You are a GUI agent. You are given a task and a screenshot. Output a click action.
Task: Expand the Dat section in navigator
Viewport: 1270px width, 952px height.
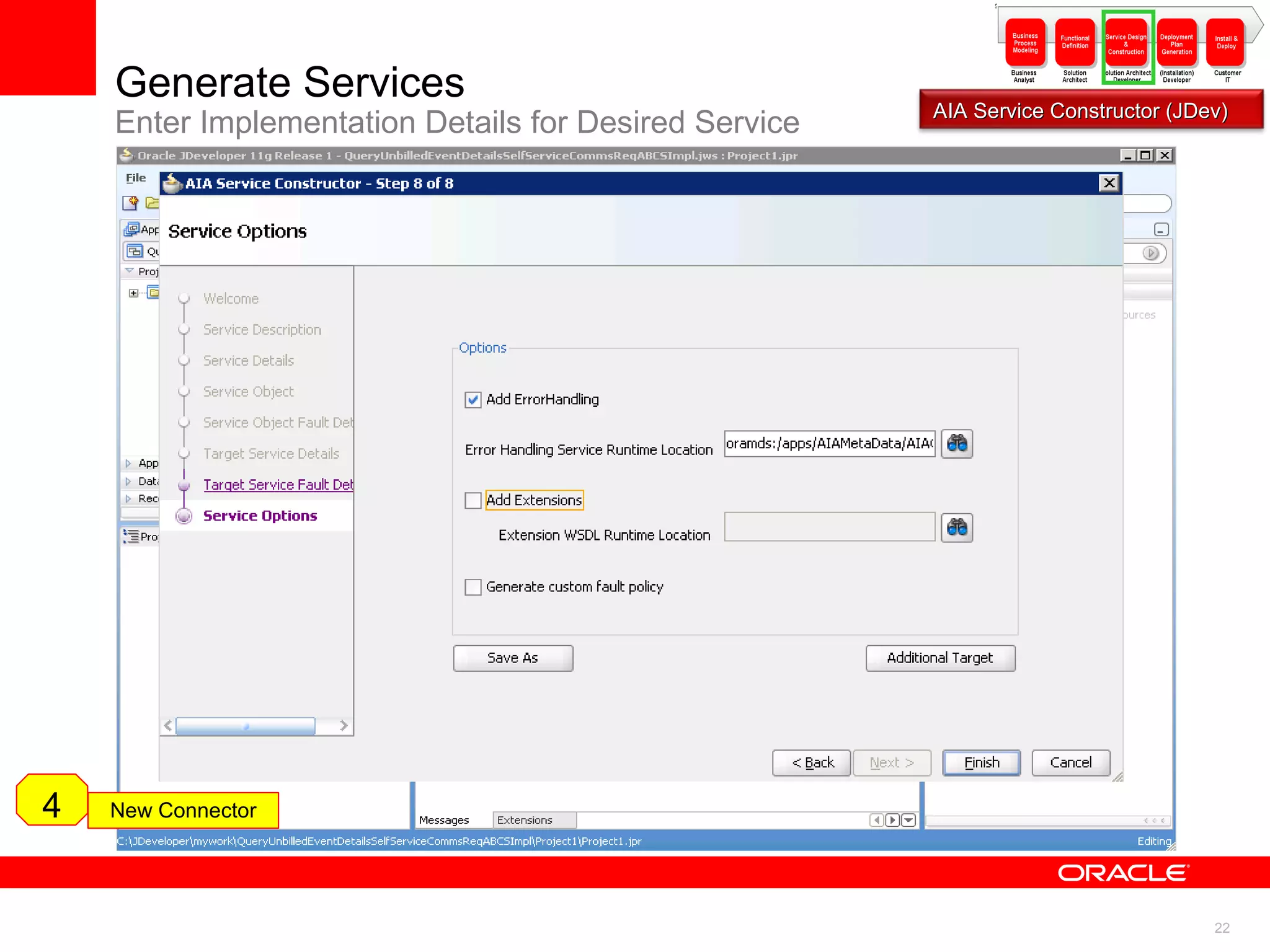128,481
